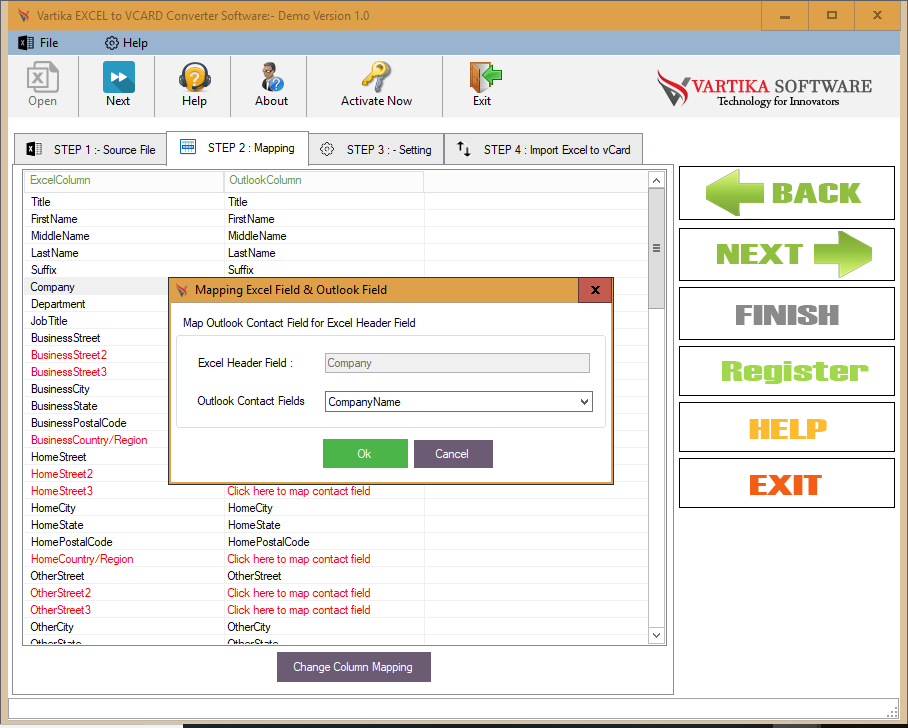This screenshot has height=728, width=908.
Task: Open Help from the headset toolbar icon
Action: [x=194, y=85]
